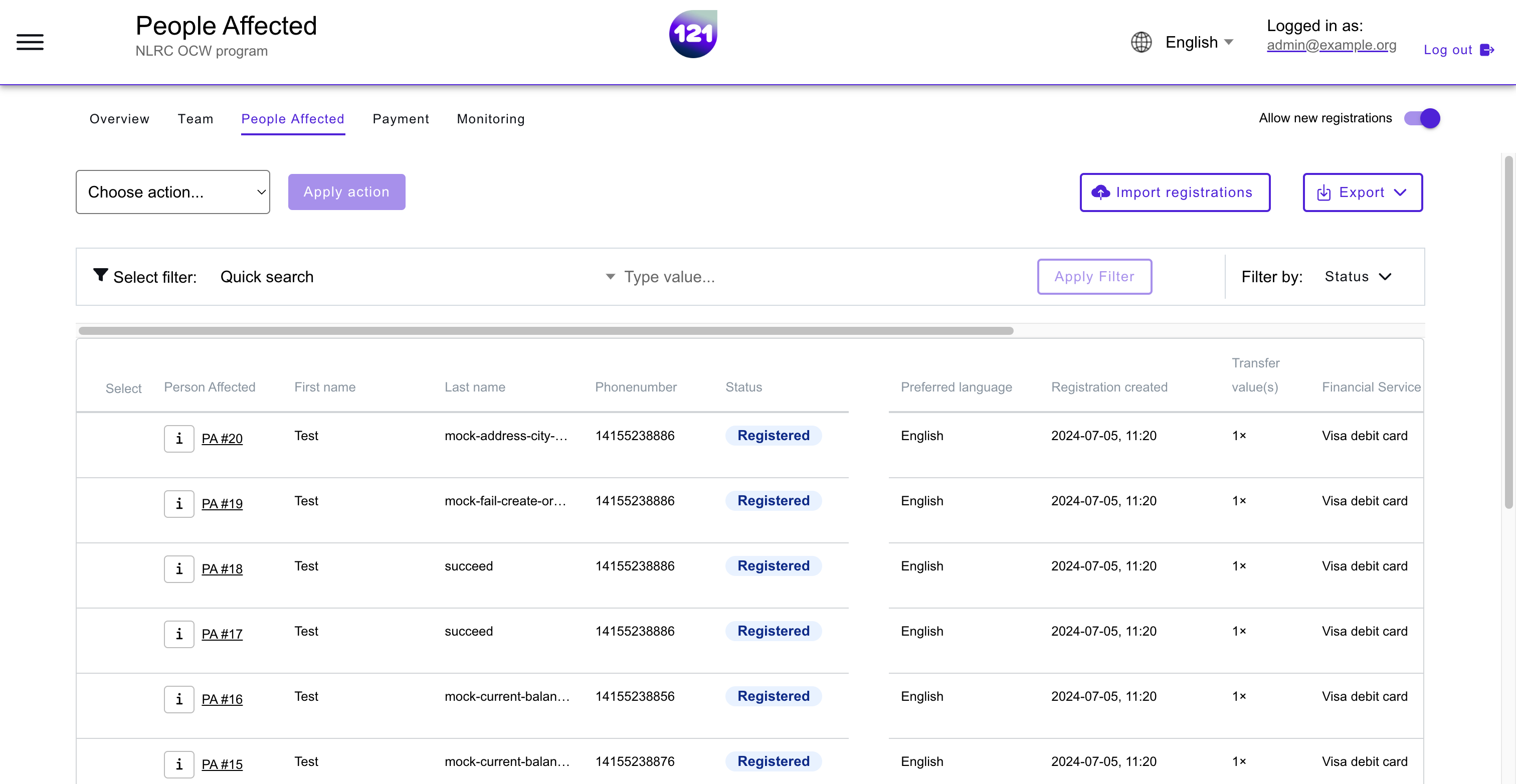
Task: Toggle the Allow new registrations switch
Action: tap(1421, 118)
